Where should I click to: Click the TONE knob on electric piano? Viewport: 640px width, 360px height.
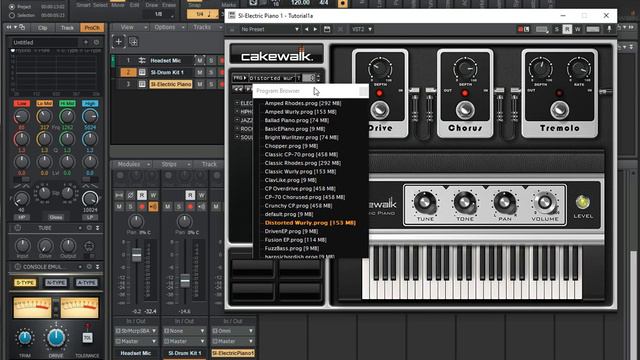464,202
